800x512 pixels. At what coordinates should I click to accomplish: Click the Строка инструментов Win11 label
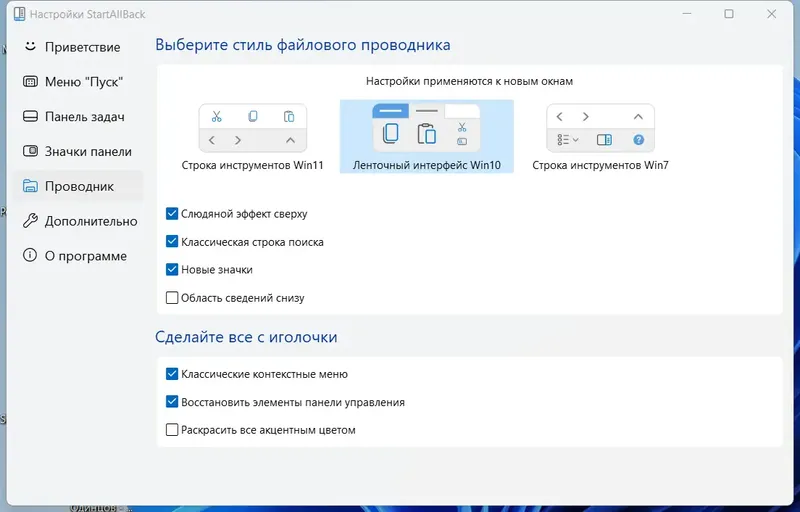coord(253,165)
